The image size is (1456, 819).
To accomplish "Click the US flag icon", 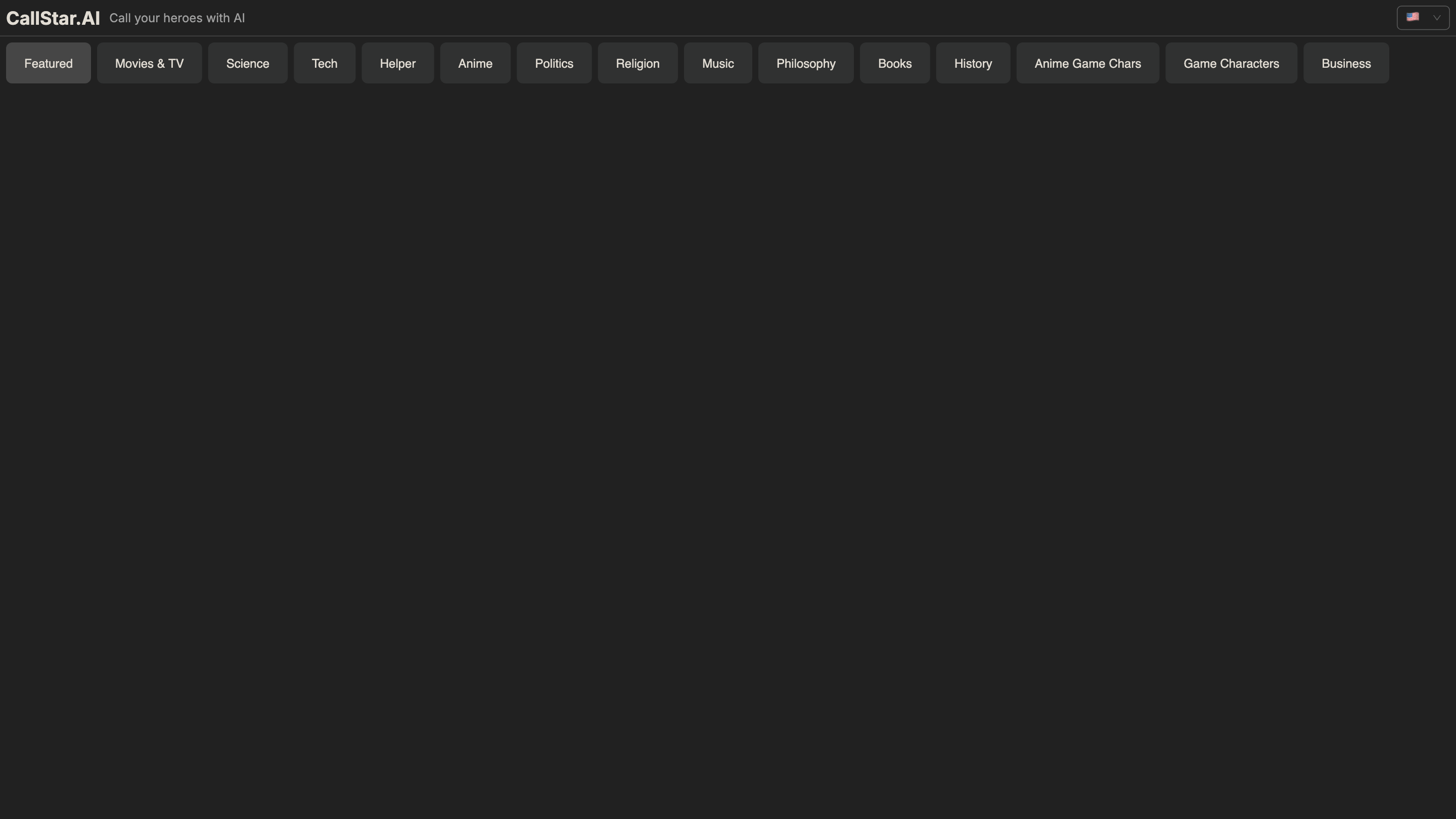I will tap(1413, 17).
